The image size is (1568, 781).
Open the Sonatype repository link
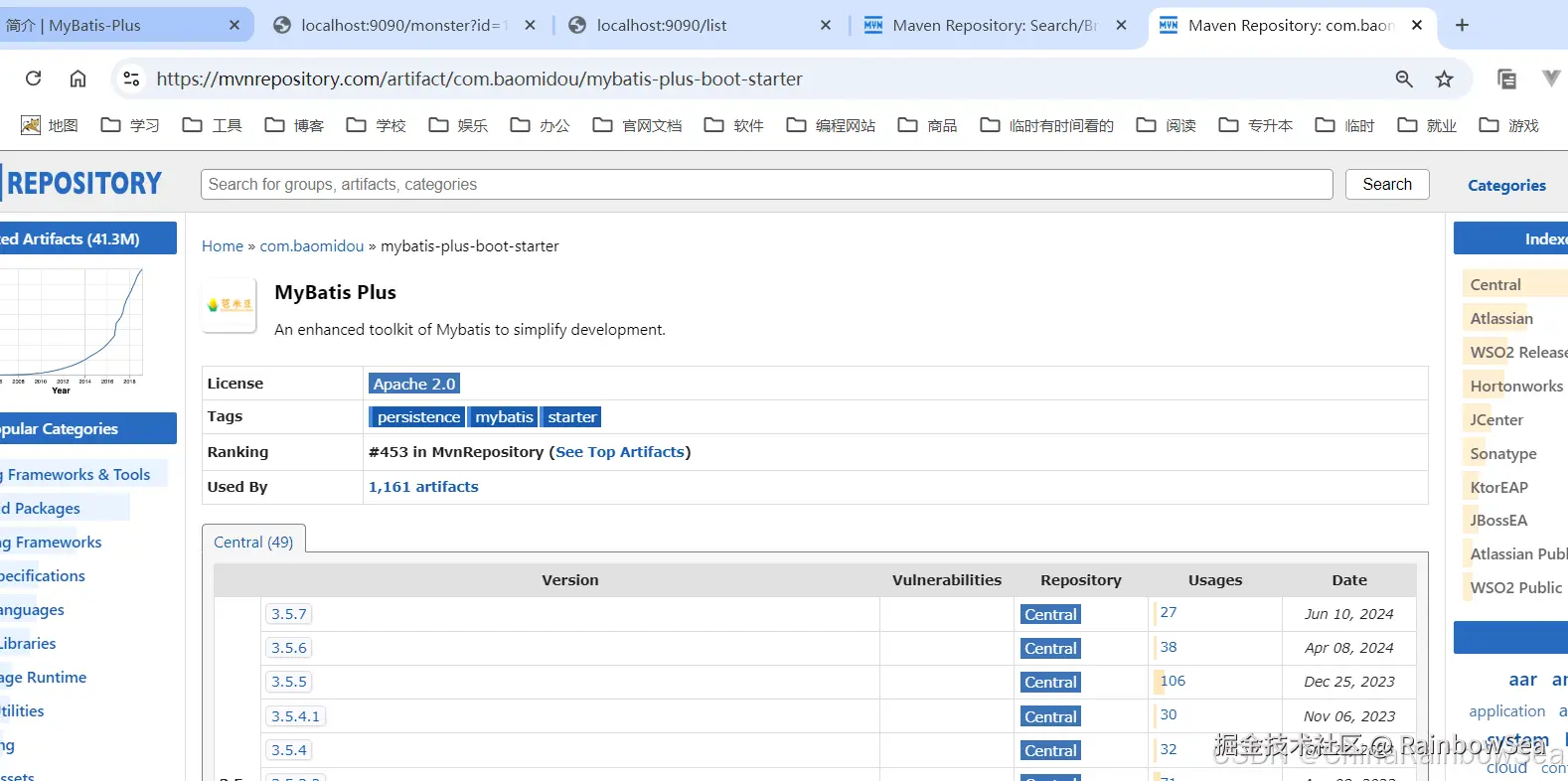(x=1503, y=454)
